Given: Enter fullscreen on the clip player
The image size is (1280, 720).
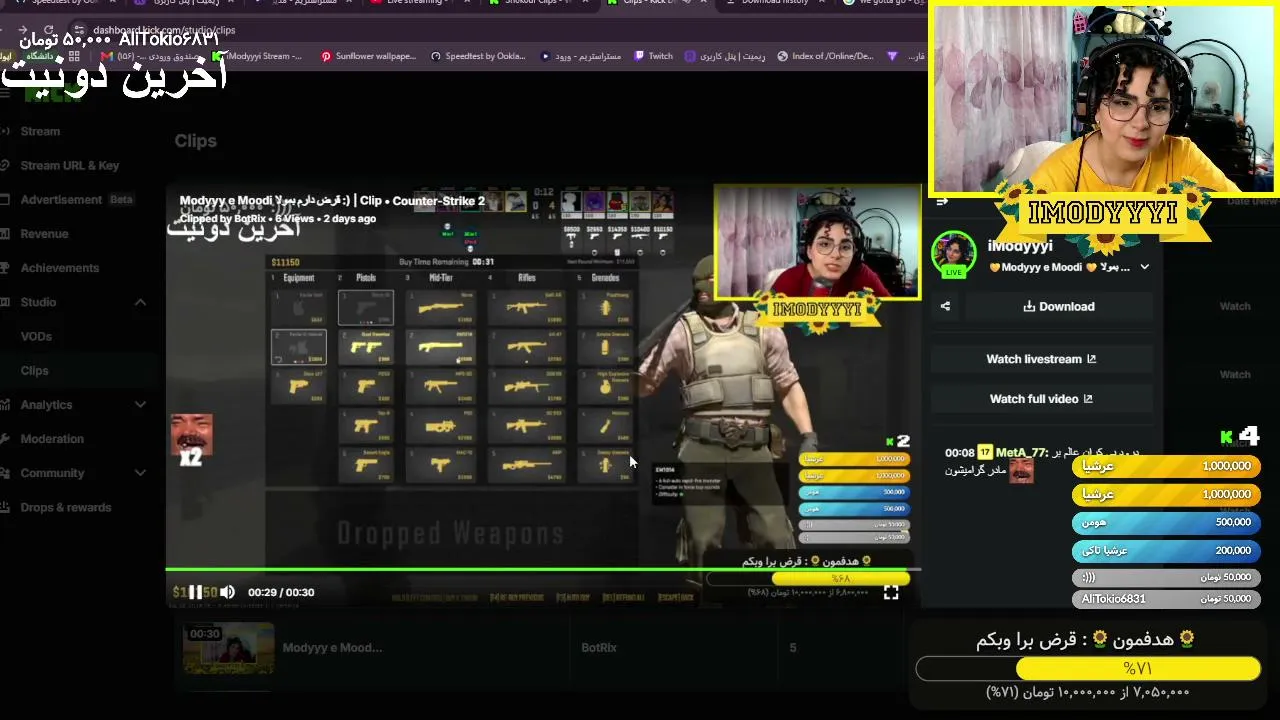Looking at the screenshot, I should point(891,593).
